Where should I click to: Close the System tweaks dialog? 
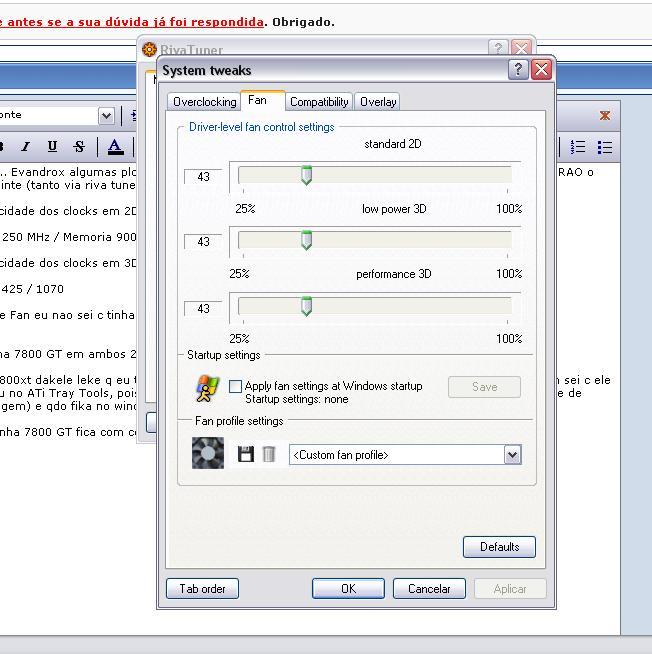pyautogui.click(x=541, y=69)
